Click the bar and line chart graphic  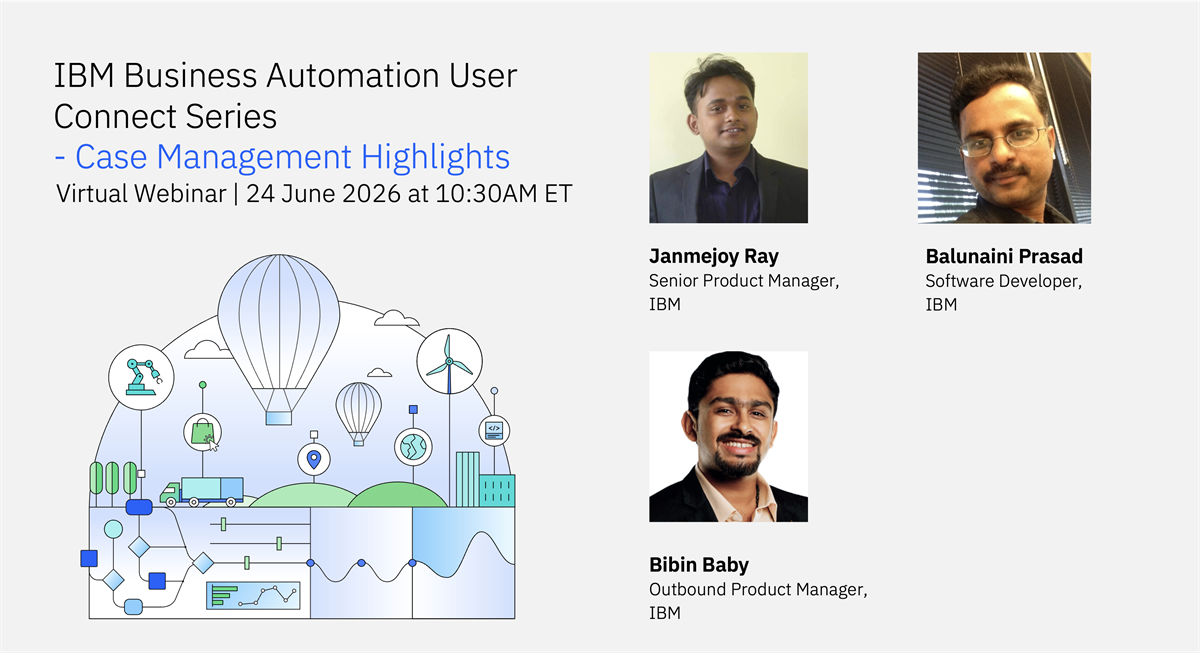[x=253, y=595]
